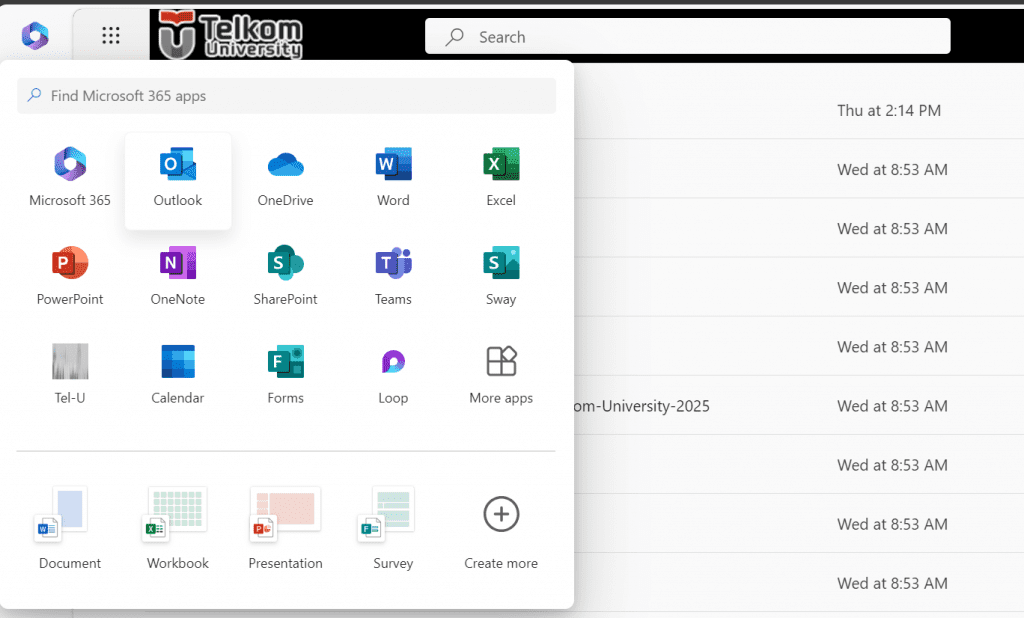The height and width of the screenshot is (618, 1024).
Task: Open the file ending with om-University-2025
Action: point(641,406)
